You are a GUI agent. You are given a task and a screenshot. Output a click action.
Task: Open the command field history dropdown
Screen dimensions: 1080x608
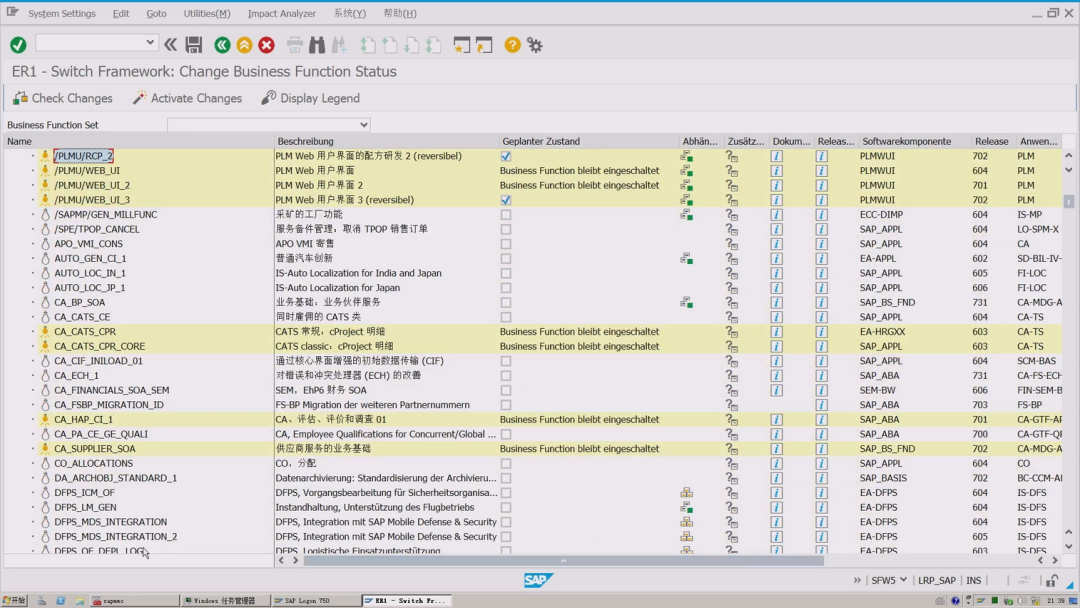coord(149,43)
